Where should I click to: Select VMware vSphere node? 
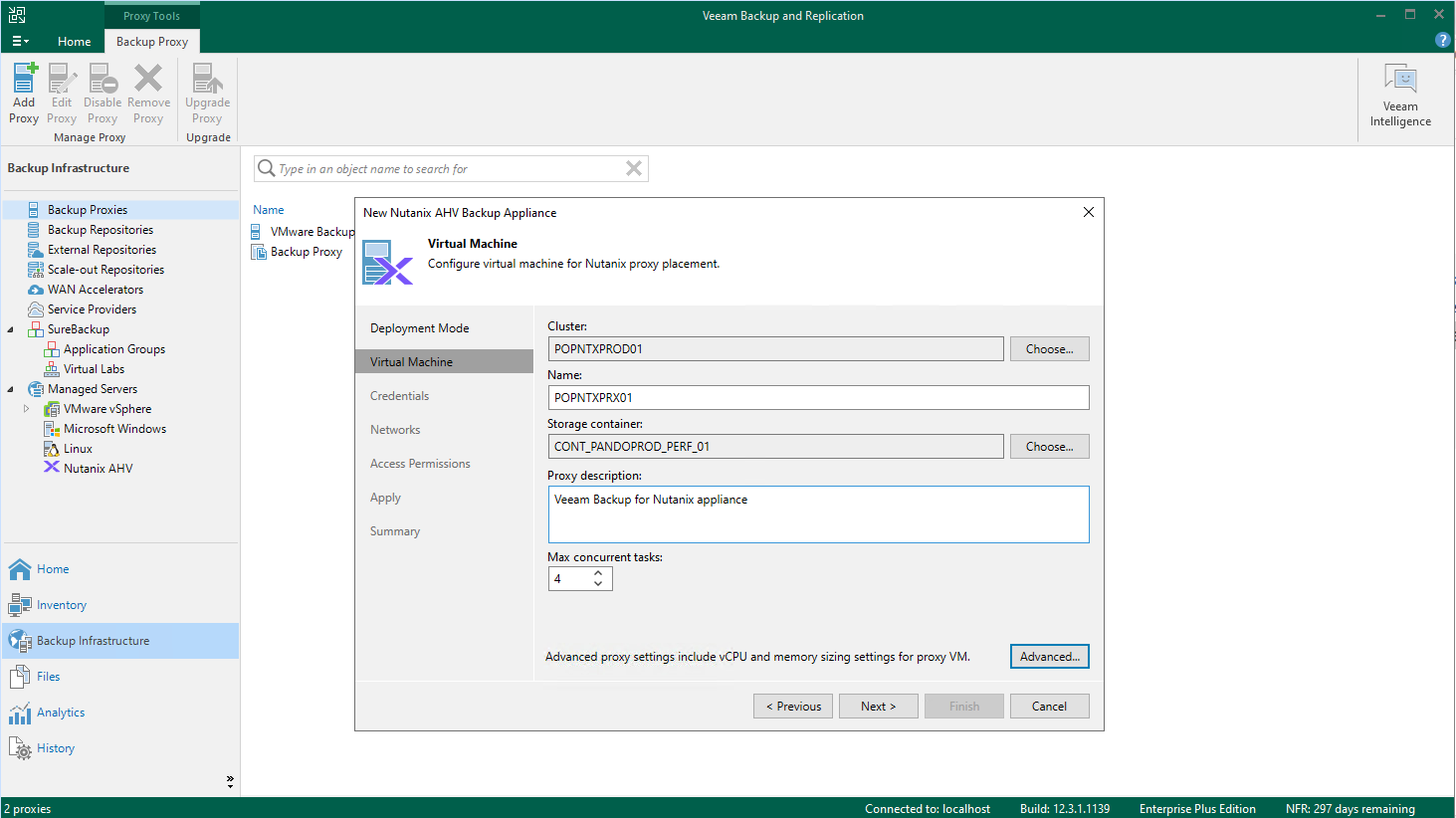click(x=107, y=409)
